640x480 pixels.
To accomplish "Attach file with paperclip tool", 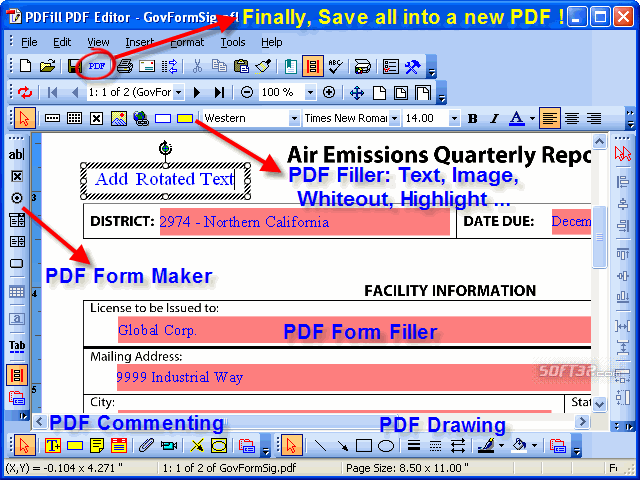I will 146,445.
